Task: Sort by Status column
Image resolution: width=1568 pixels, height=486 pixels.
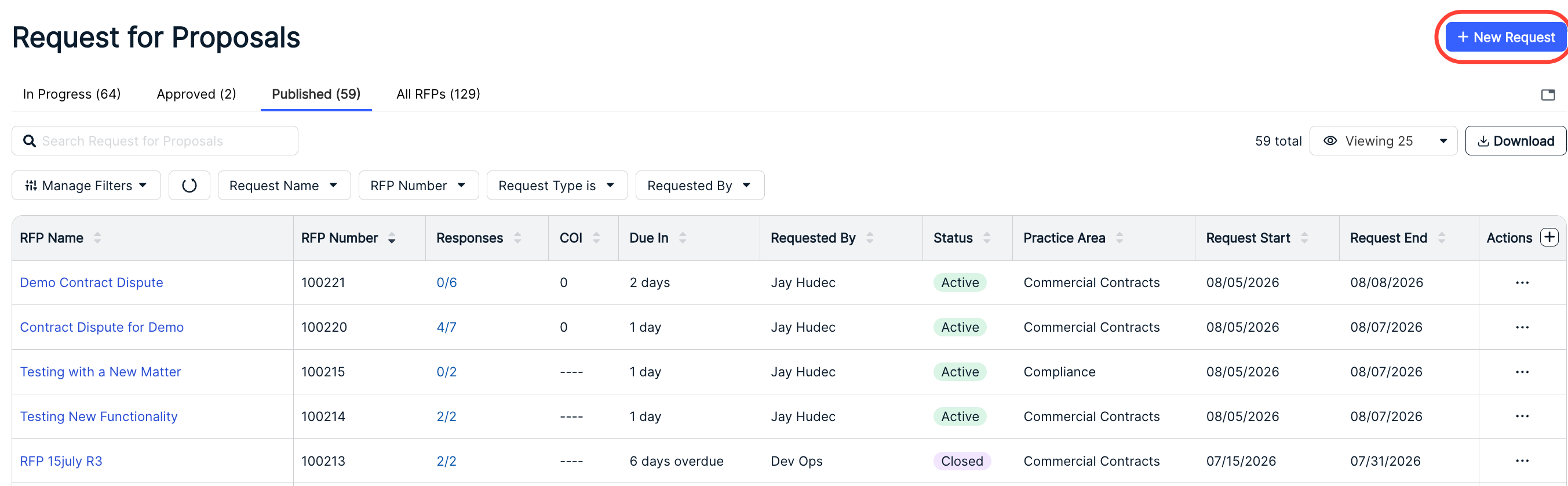Action: pos(987,238)
